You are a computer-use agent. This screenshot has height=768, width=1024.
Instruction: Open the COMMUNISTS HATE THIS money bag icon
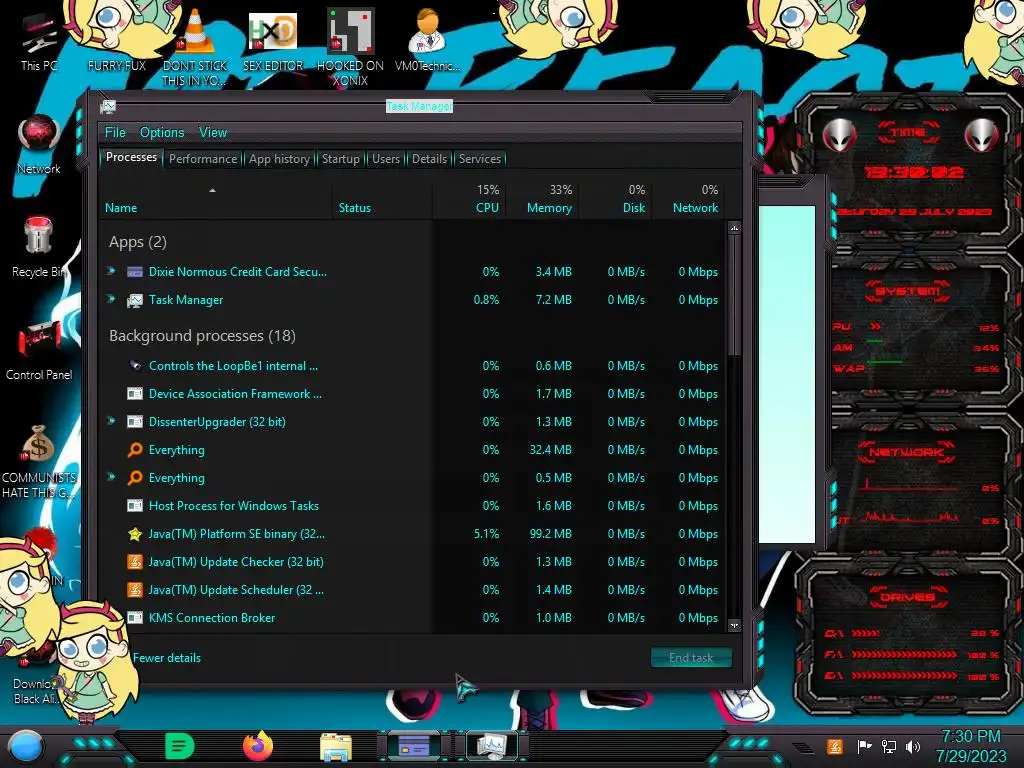[x=39, y=460]
